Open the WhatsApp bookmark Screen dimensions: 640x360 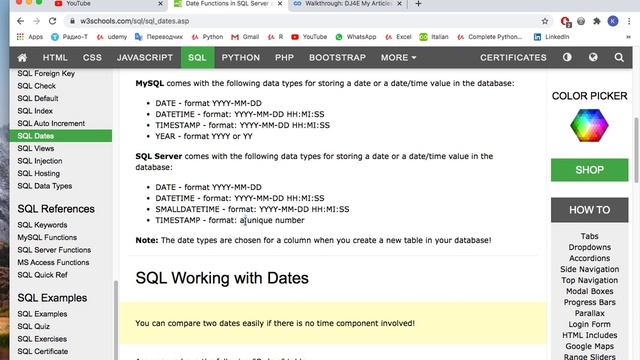pos(356,37)
